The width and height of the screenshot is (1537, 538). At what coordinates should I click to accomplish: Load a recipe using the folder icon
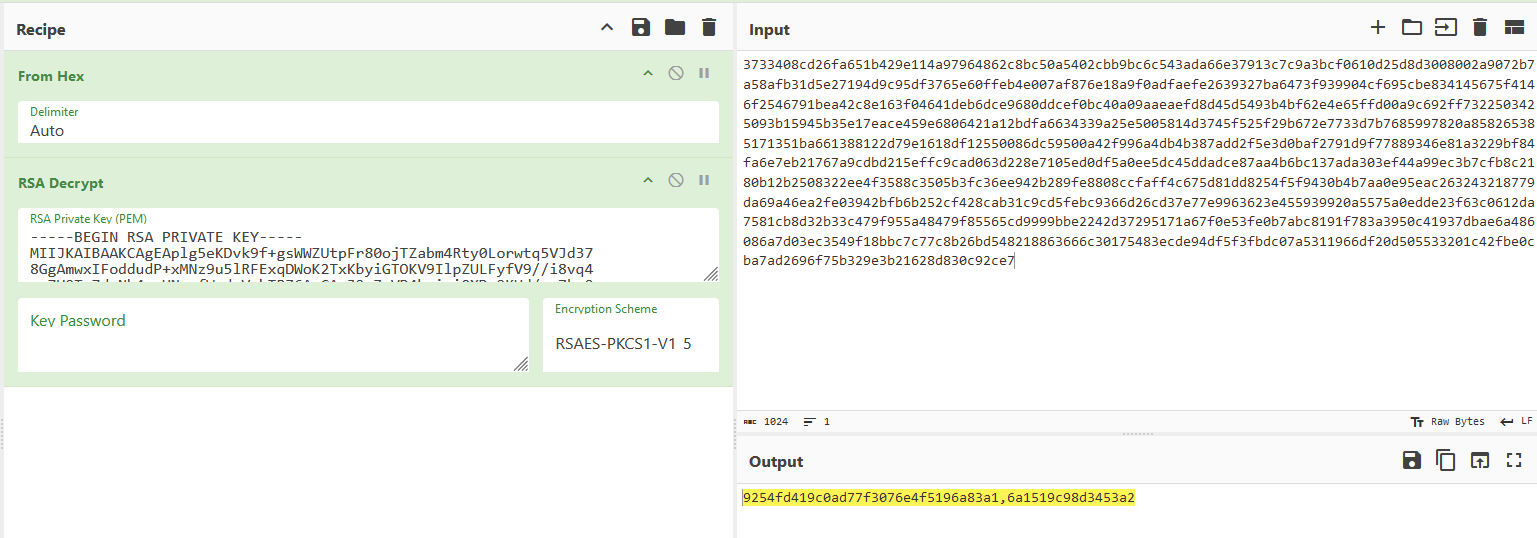[675, 28]
